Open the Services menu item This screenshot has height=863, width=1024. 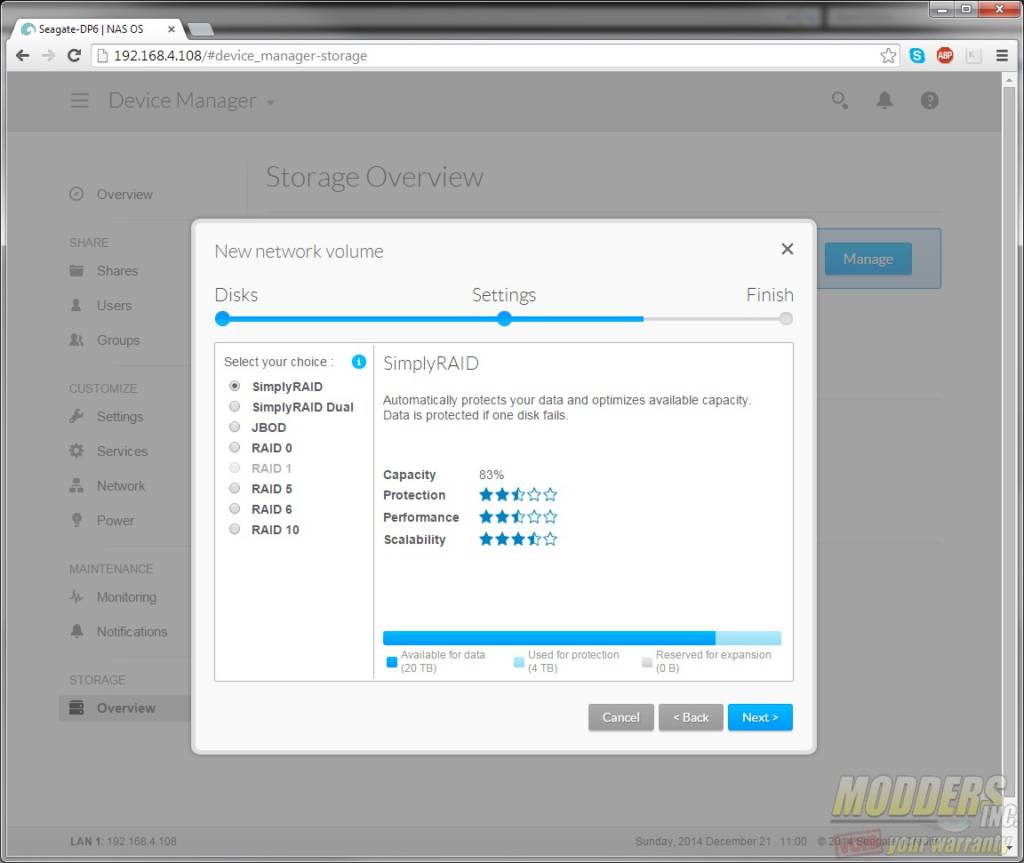(x=122, y=451)
